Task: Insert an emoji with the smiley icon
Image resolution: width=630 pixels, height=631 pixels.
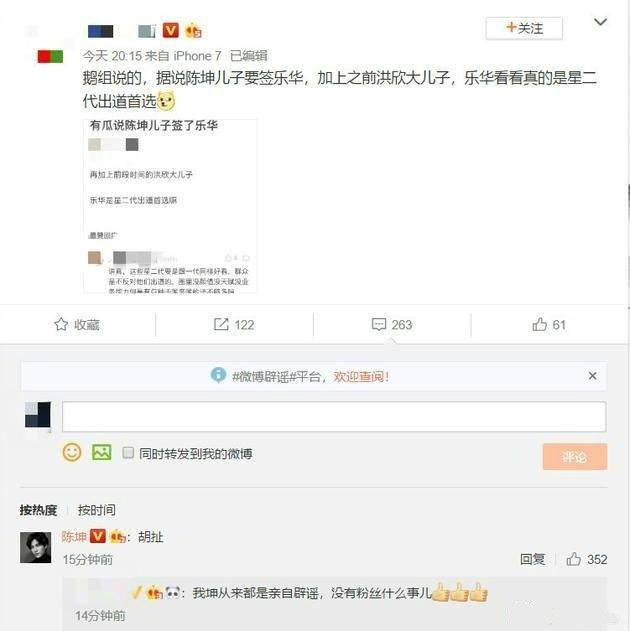Action: click(72, 452)
